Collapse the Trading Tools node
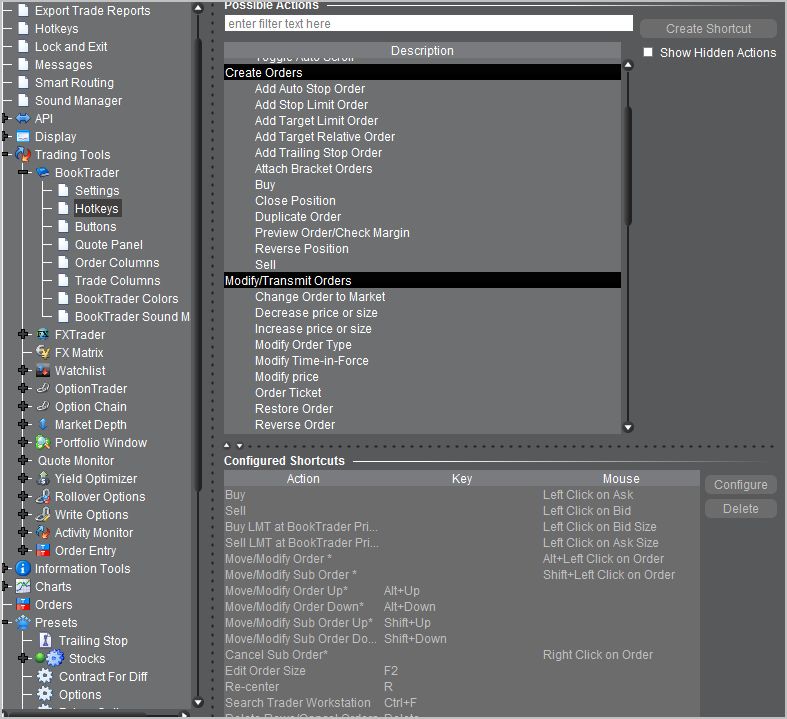This screenshot has width=787, height=719. coord(5,155)
